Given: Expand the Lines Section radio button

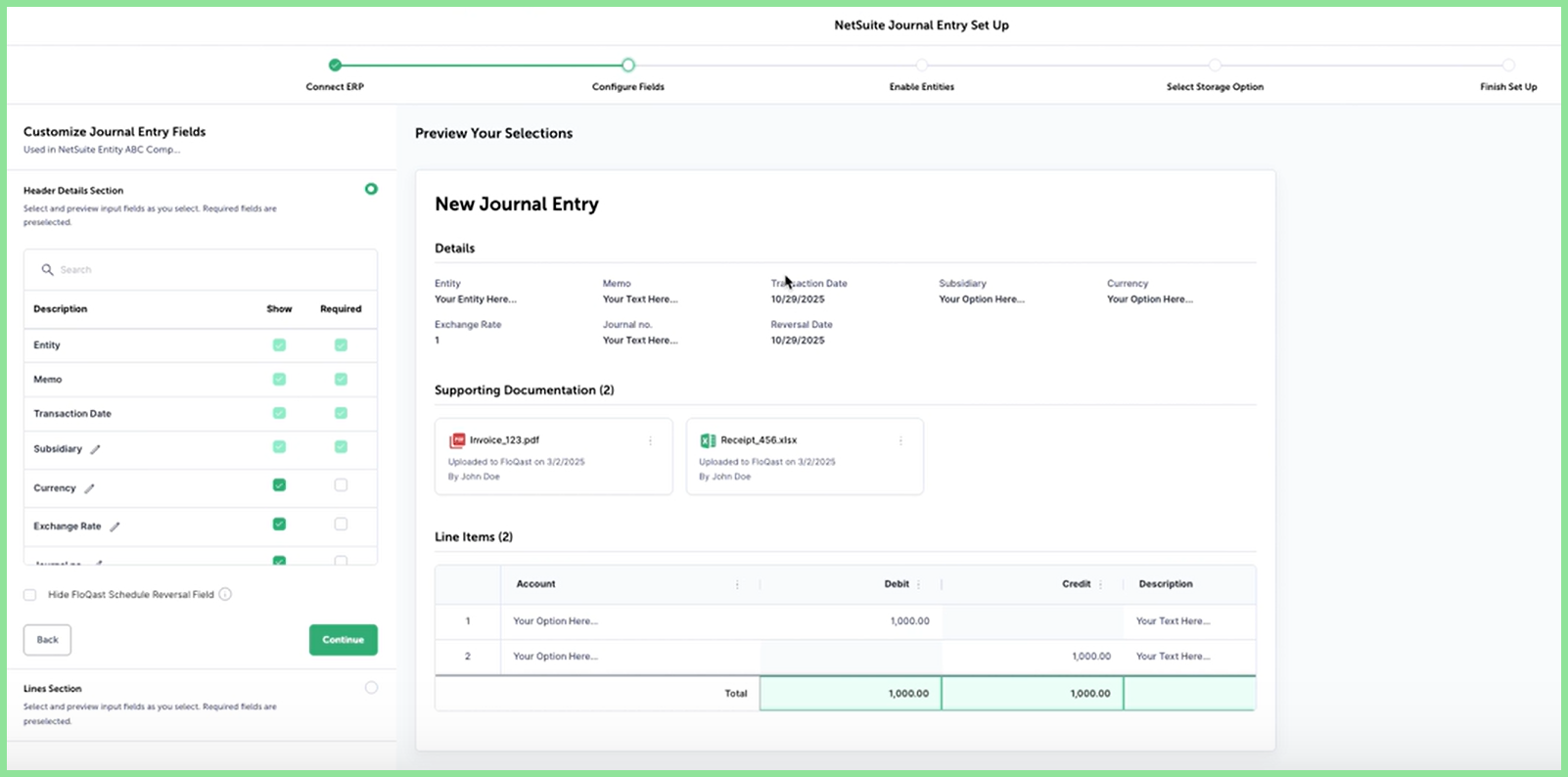Looking at the screenshot, I should coord(371,687).
